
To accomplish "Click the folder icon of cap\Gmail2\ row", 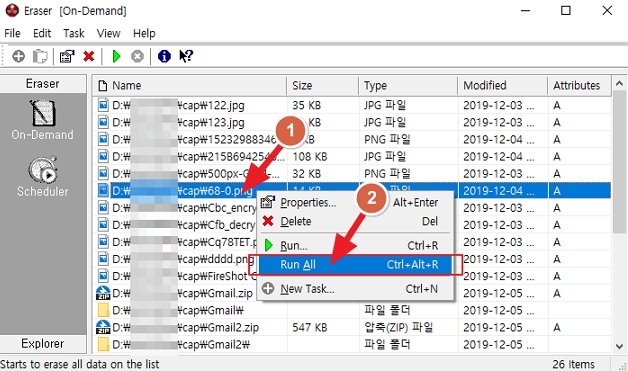I will tap(103, 344).
